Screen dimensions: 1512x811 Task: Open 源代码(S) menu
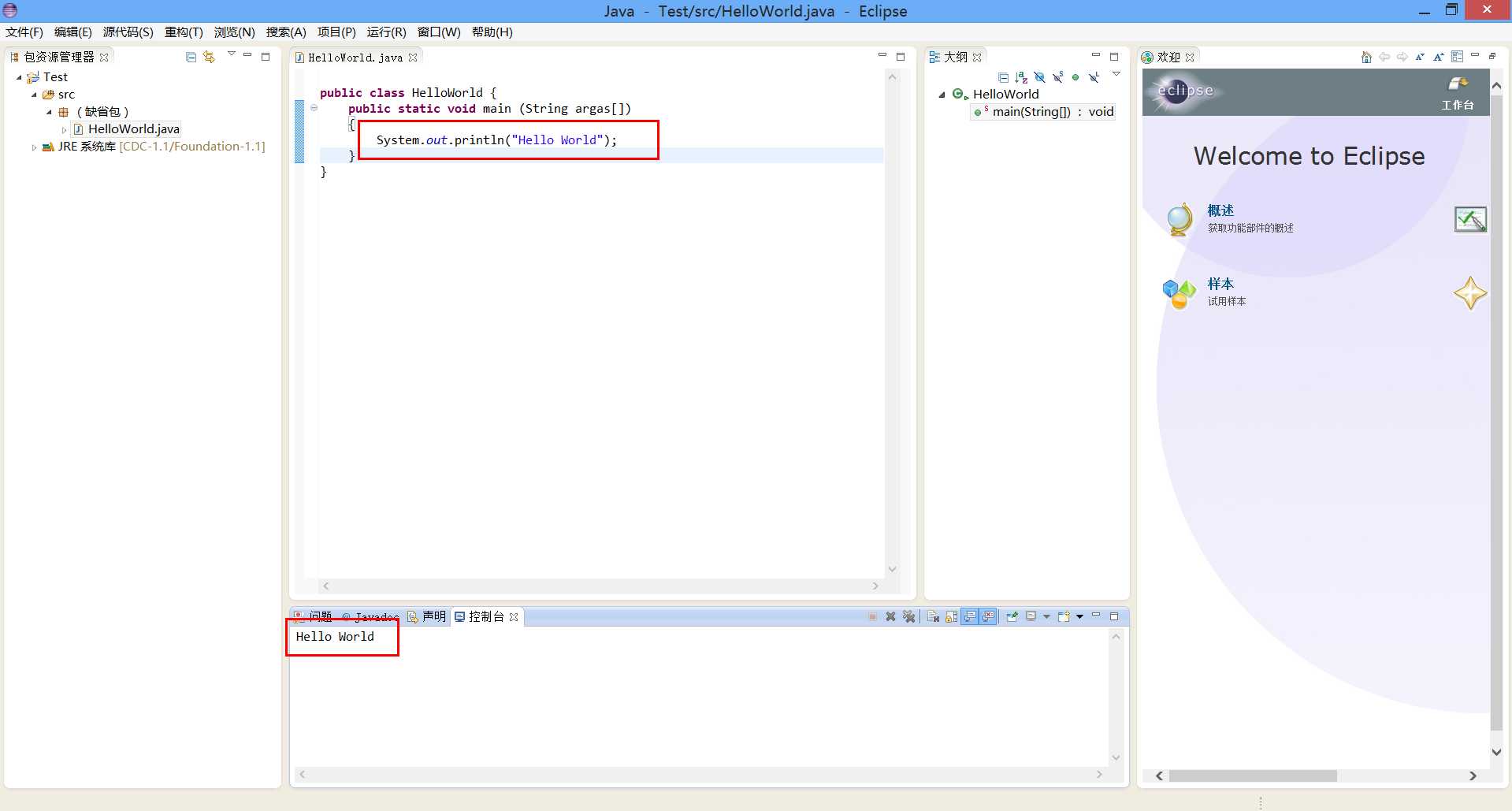click(128, 32)
